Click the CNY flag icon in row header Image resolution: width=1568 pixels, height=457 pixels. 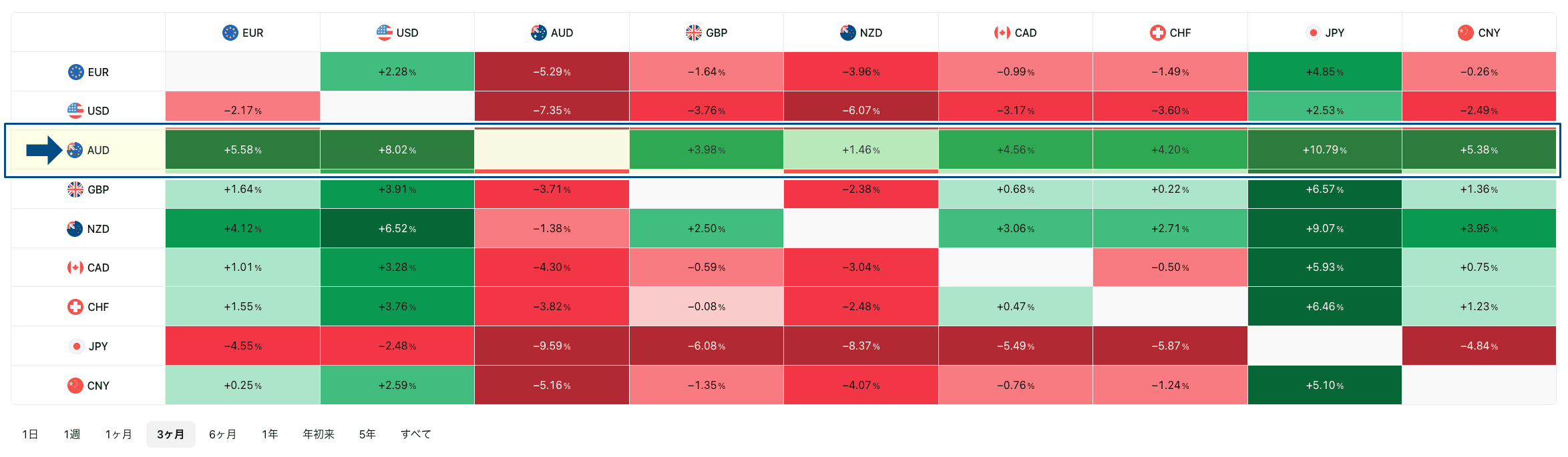(x=75, y=386)
